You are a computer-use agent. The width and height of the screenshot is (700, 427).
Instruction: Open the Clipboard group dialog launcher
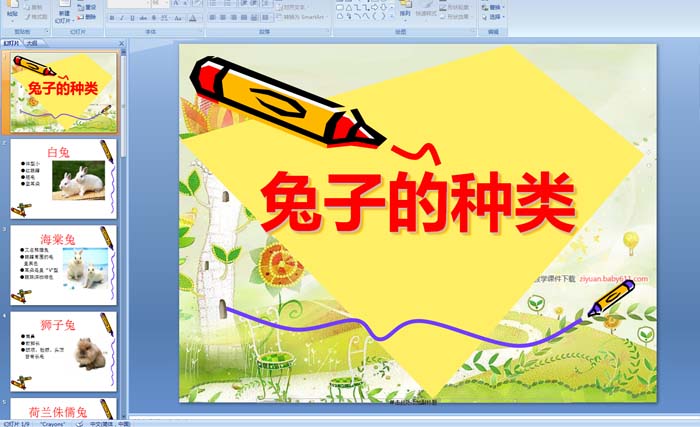pyautogui.click(x=47, y=31)
